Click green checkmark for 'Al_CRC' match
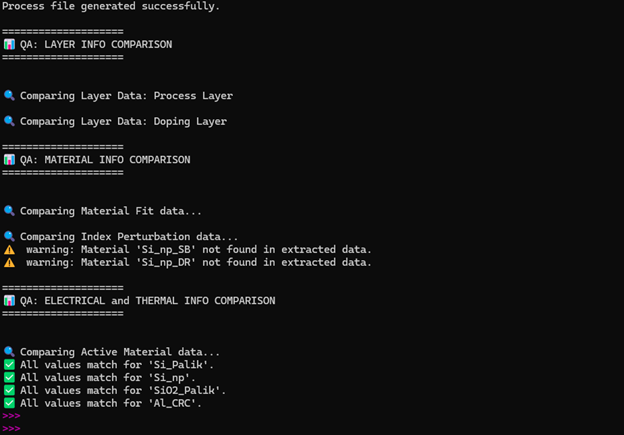Image resolution: width=624 pixels, height=435 pixels. [x=9, y=403]
